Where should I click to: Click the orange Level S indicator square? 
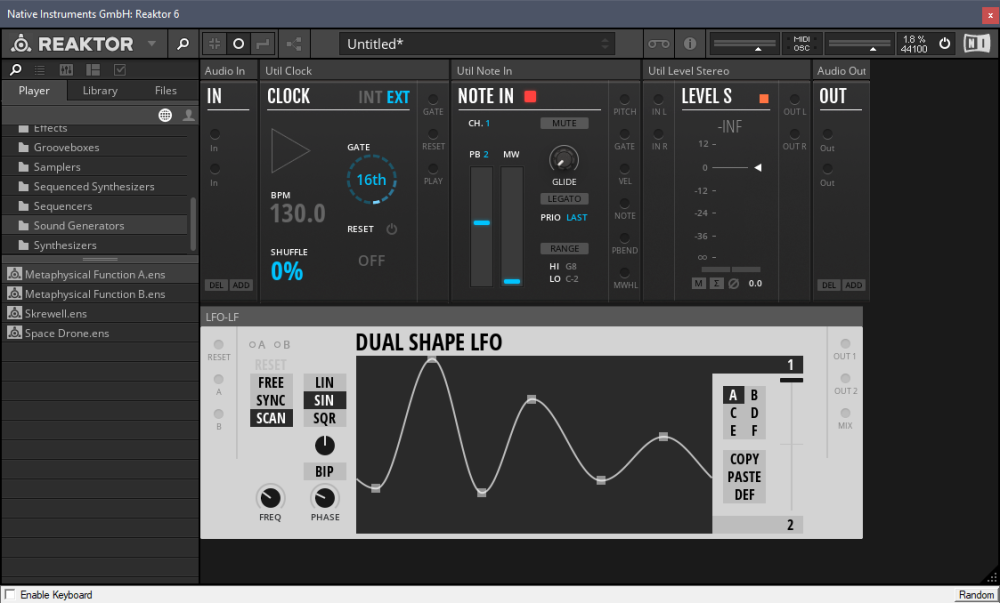[x=764, y=98]
